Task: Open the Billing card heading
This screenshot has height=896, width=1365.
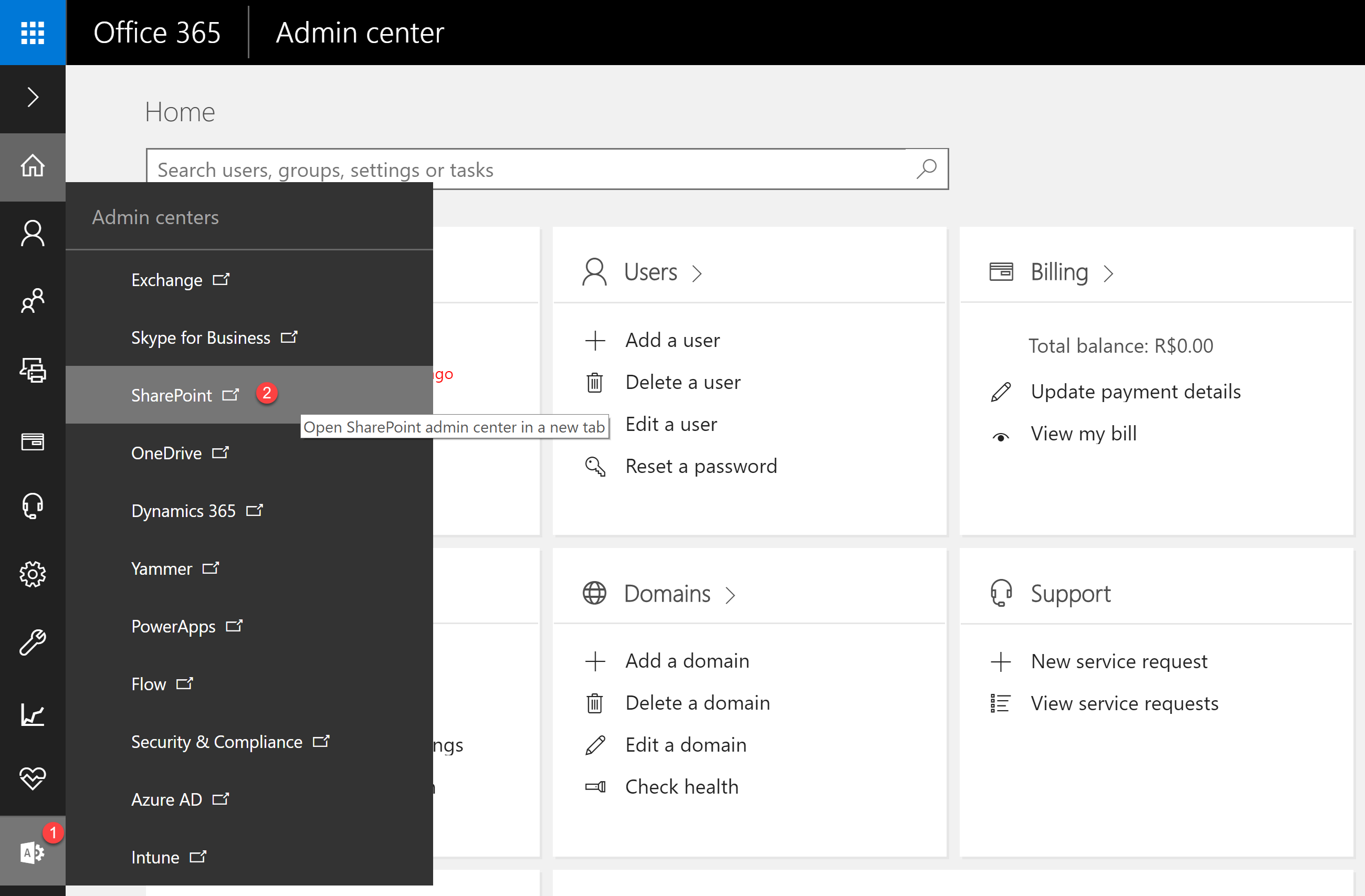Action: [1059, 272]
